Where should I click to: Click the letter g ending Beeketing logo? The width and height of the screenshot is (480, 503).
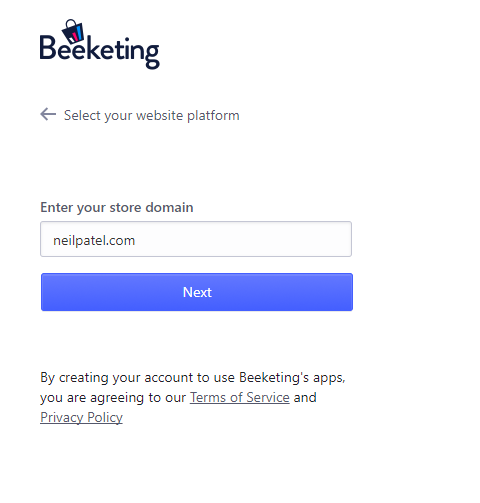click(152, 55)
